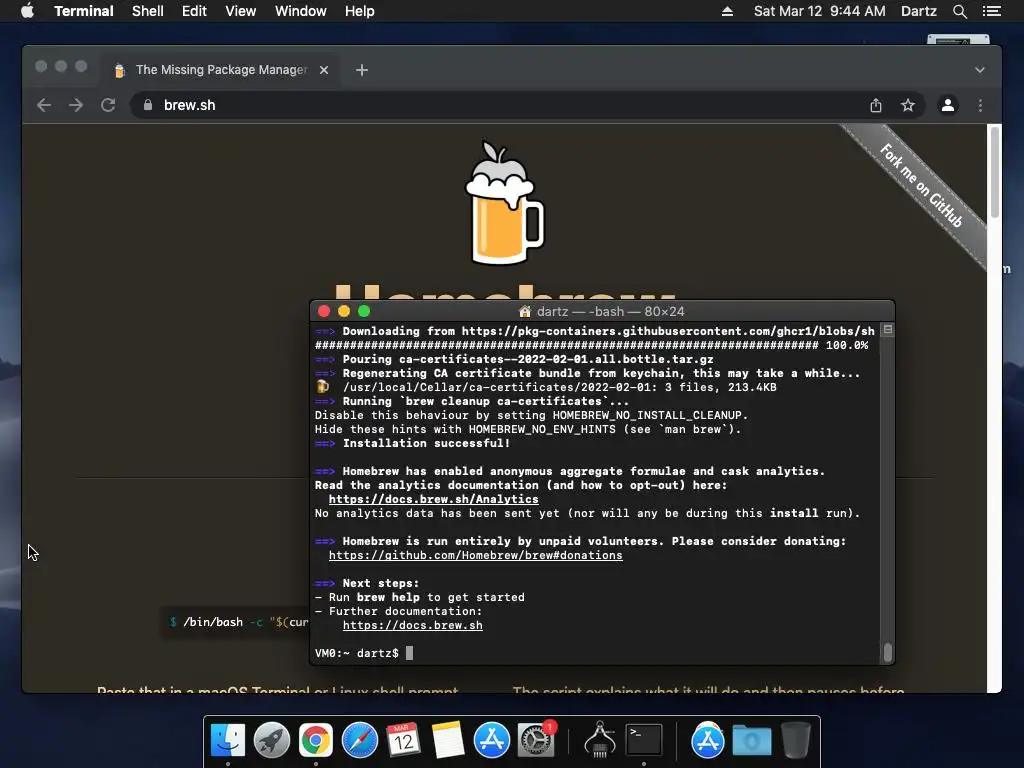Open the Apple menu
This screenshot has width=1024, height=768.
(27, 11)
